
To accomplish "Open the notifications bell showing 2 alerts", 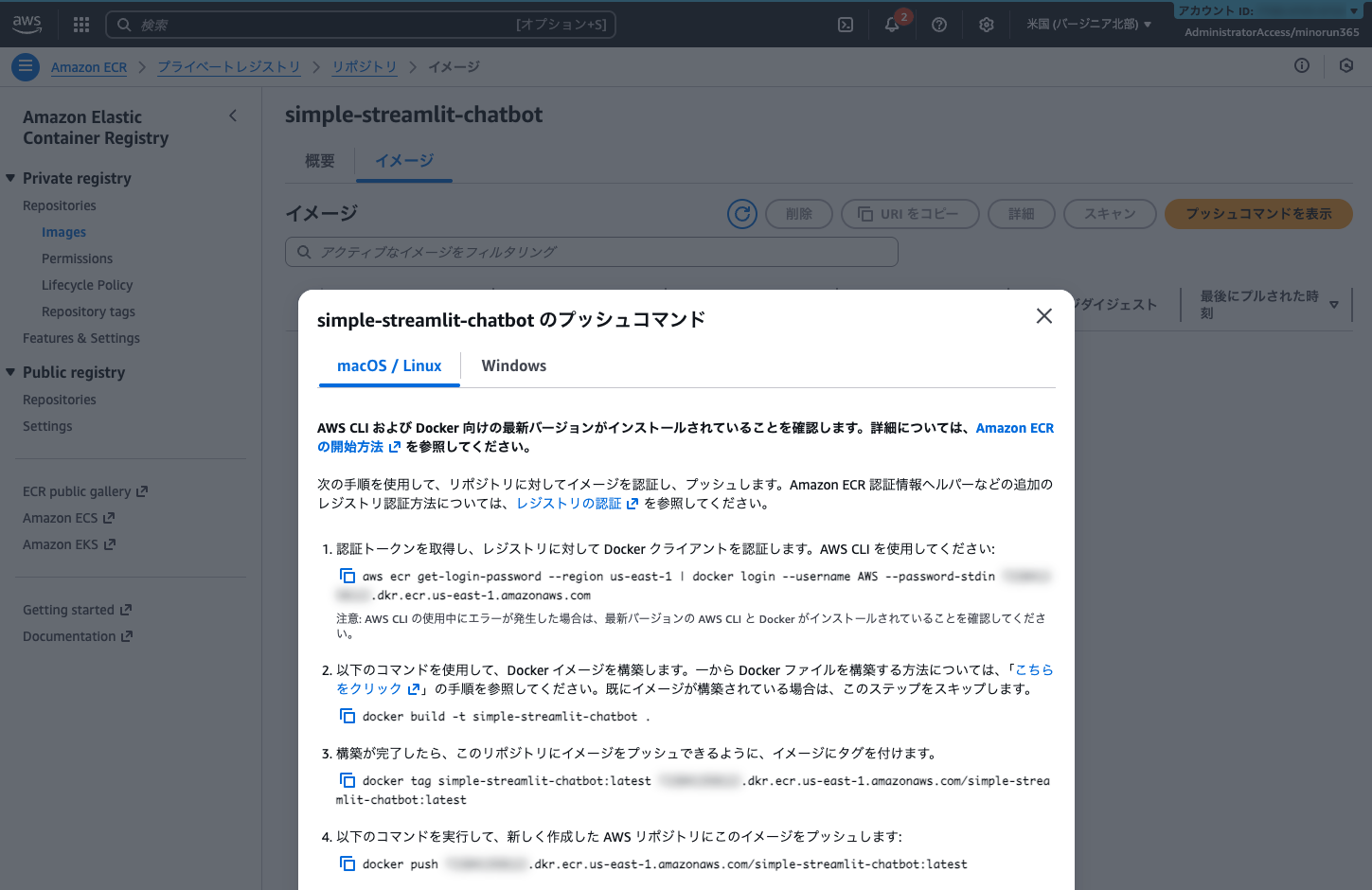I will (891, 25).
